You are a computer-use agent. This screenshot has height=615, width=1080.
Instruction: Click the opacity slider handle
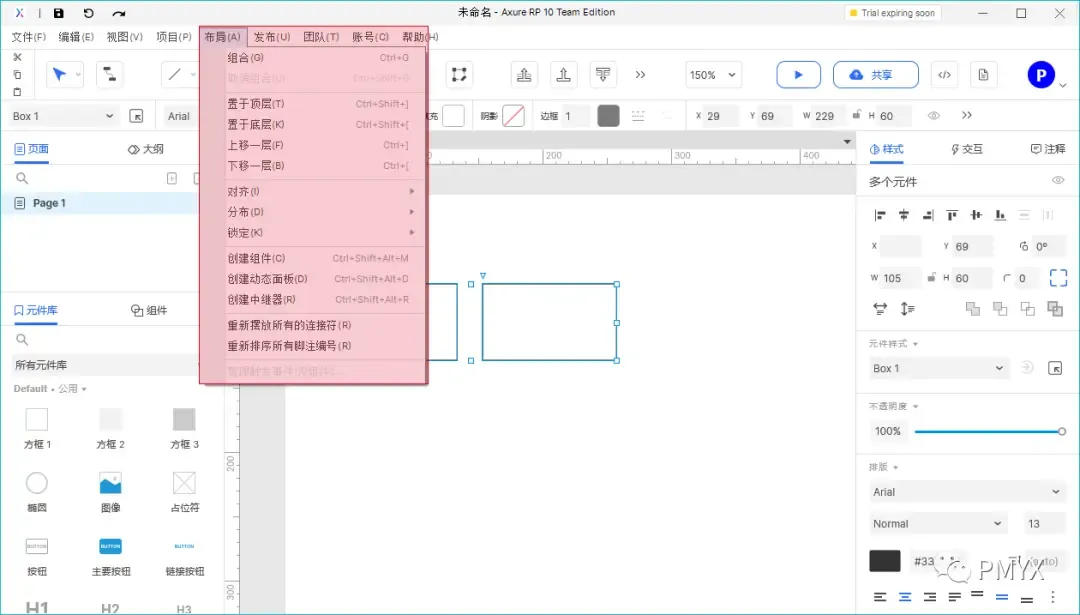1061,431
